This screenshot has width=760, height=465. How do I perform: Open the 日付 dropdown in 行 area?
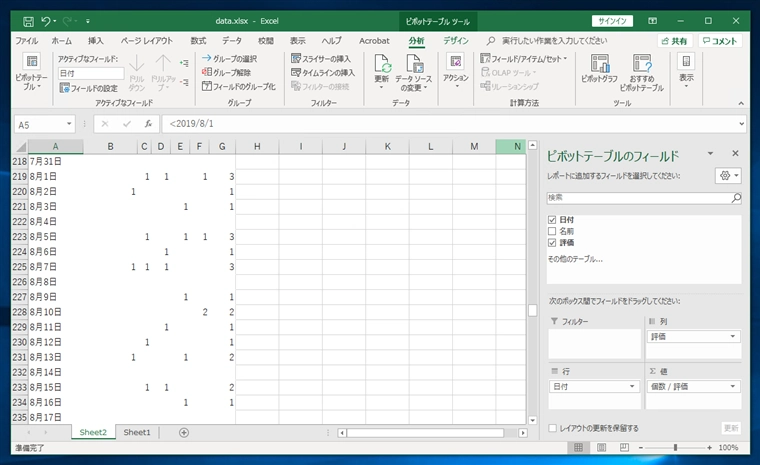pyautogui.click(x=632, y=386)
